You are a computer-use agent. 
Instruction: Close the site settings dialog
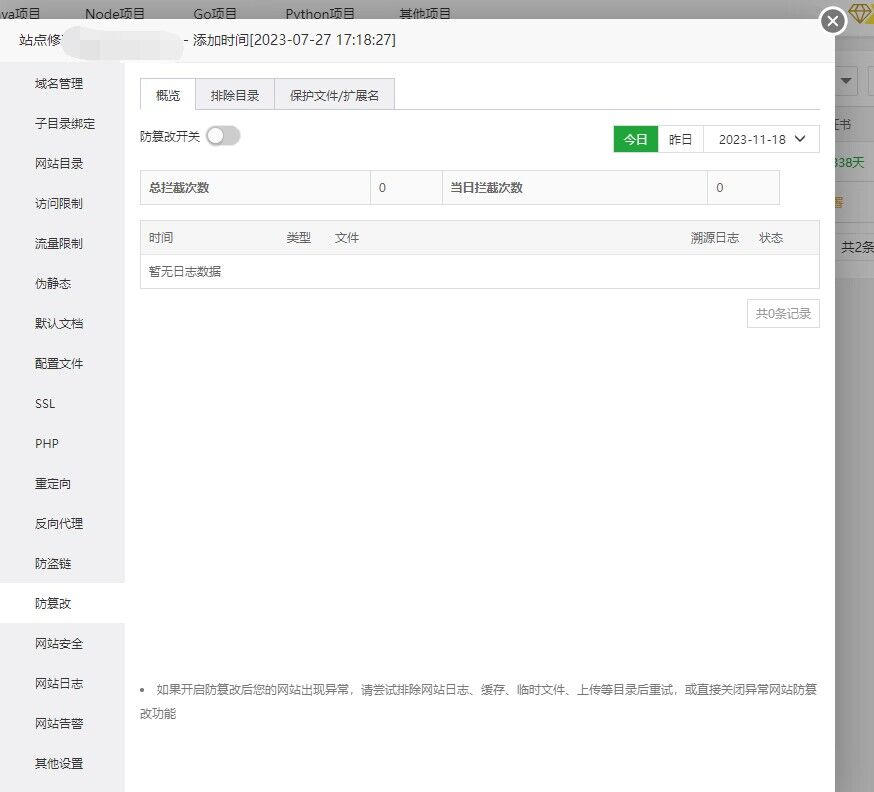[x=833, y=21]
